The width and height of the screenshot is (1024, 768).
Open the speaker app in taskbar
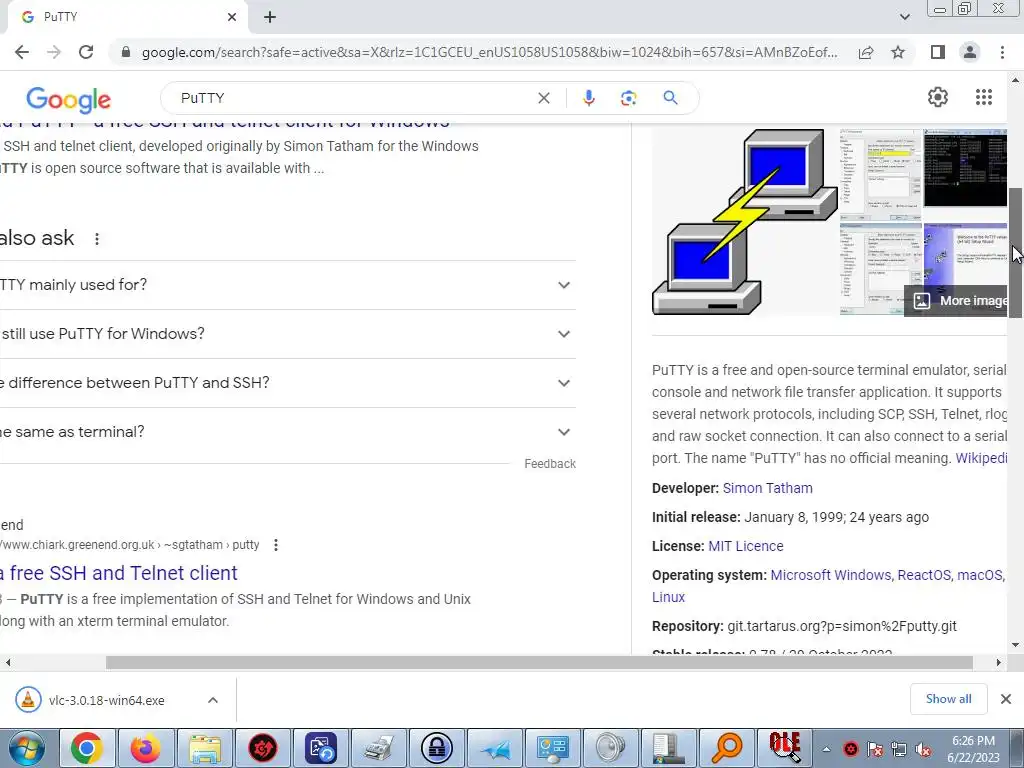611,748
